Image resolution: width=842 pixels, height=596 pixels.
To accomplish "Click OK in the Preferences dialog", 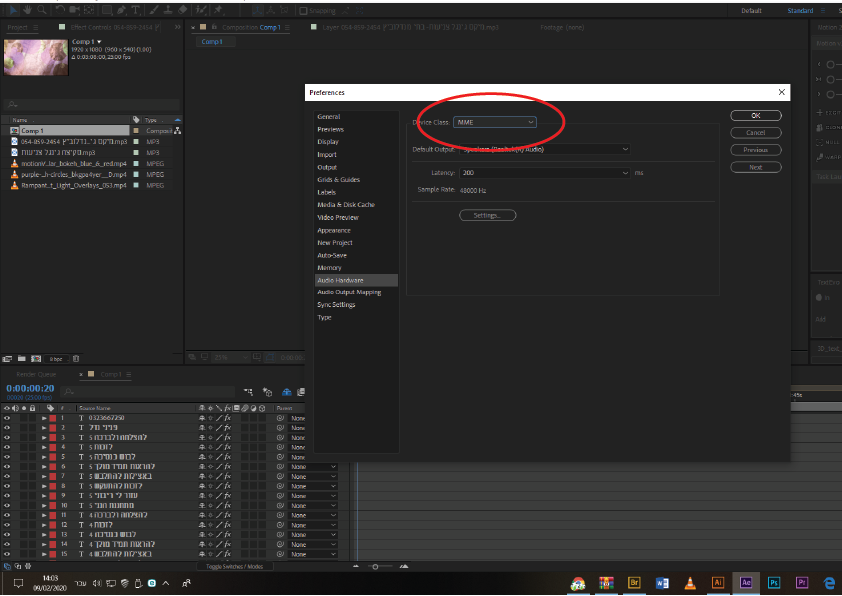I will (x=756, y=116).
